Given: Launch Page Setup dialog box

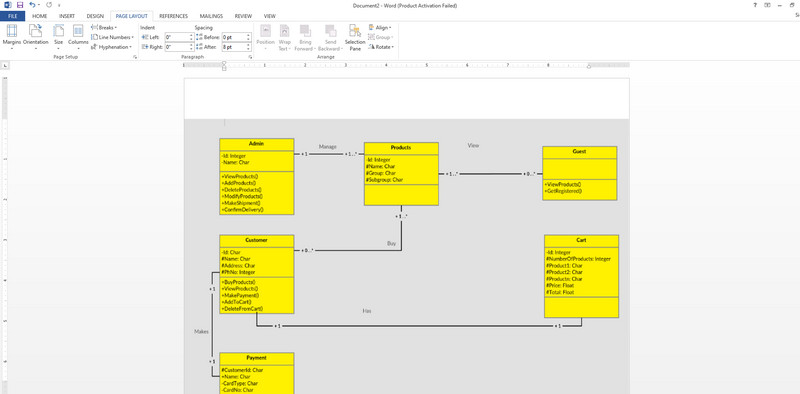Looking at the screenshot, I should (135, 58).
